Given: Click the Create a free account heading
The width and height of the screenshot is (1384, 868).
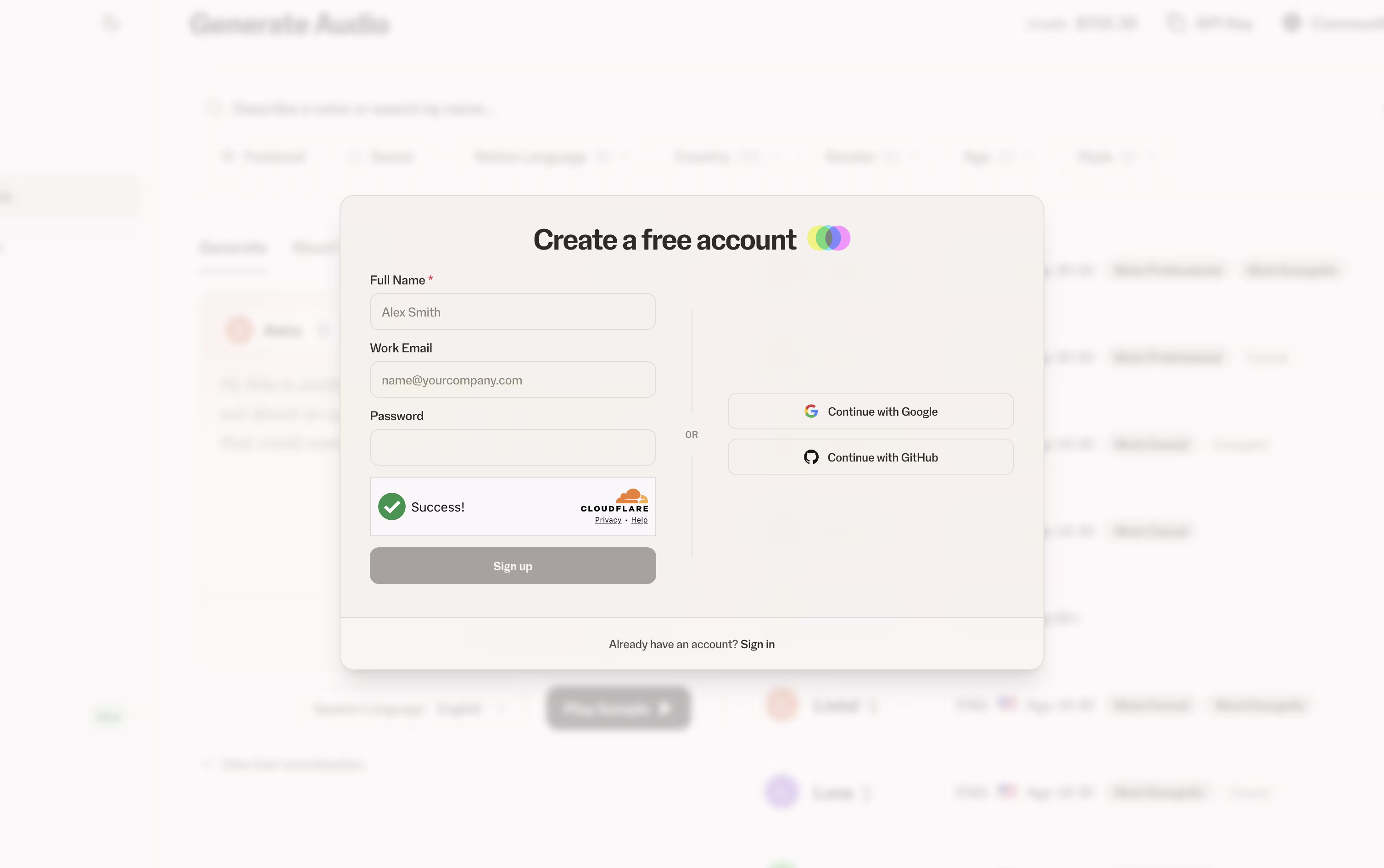Looking at the screenshot, I should 665,239.
